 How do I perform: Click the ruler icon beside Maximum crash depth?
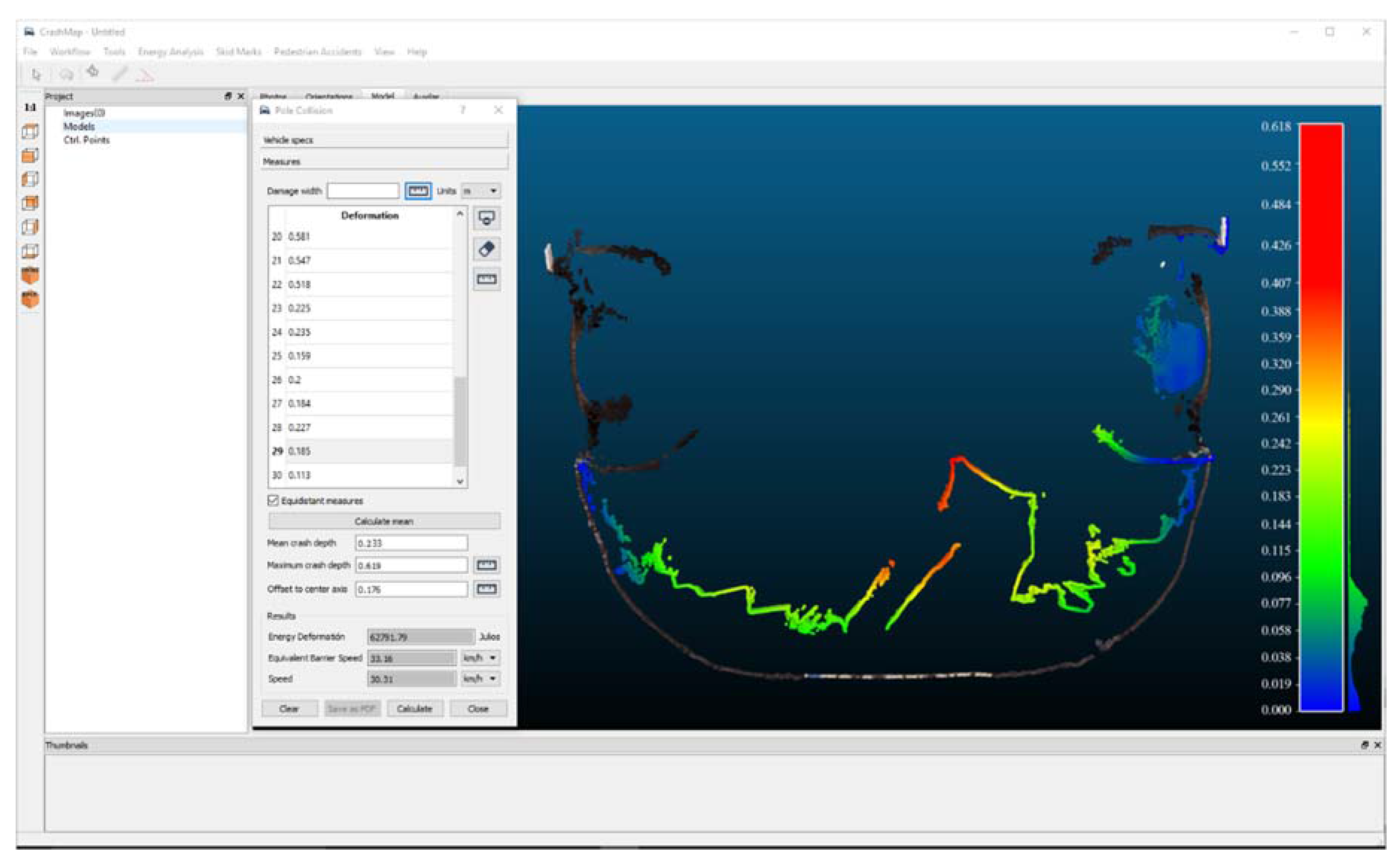pos(486,565)
